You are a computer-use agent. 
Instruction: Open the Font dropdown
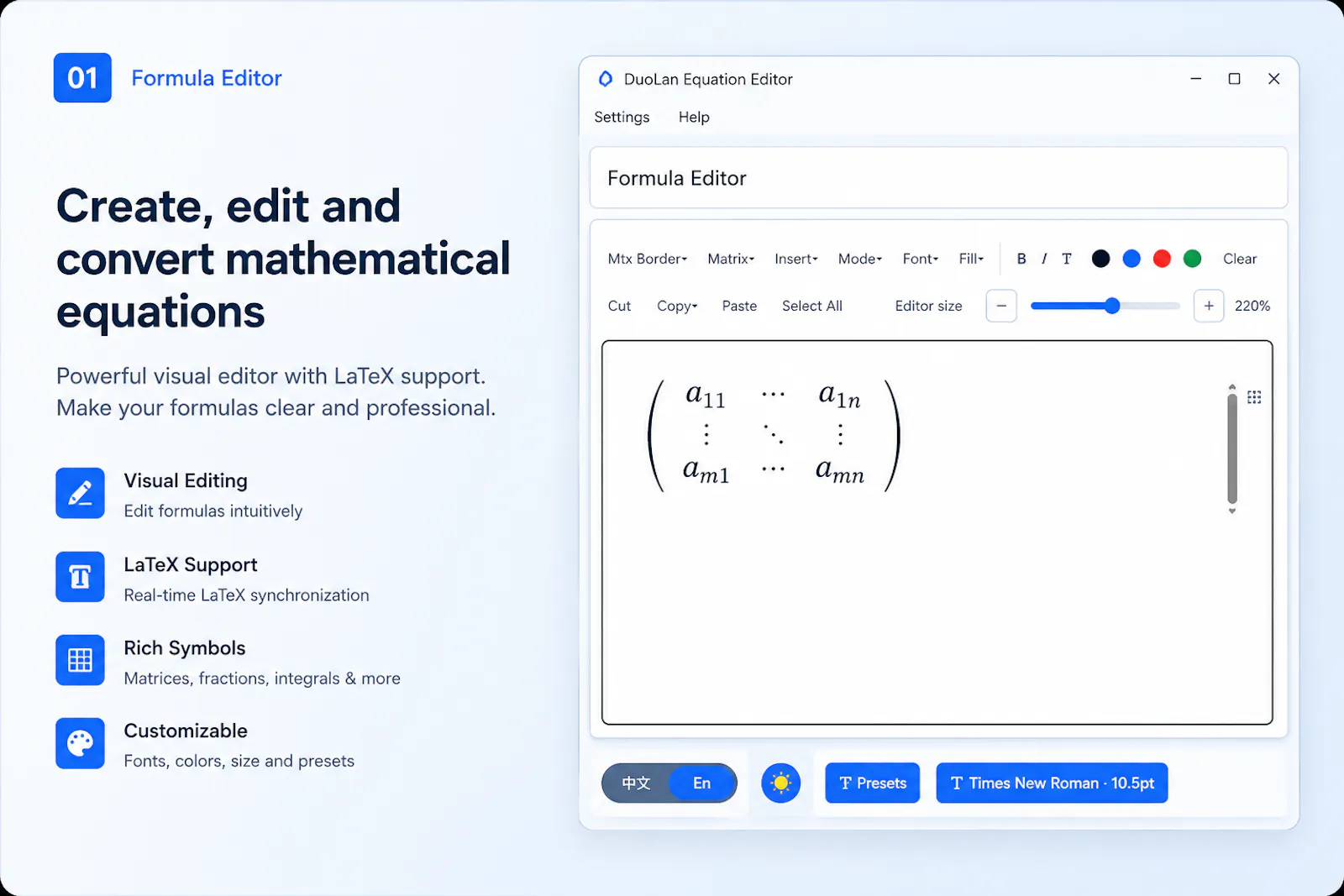click(921, 259)
